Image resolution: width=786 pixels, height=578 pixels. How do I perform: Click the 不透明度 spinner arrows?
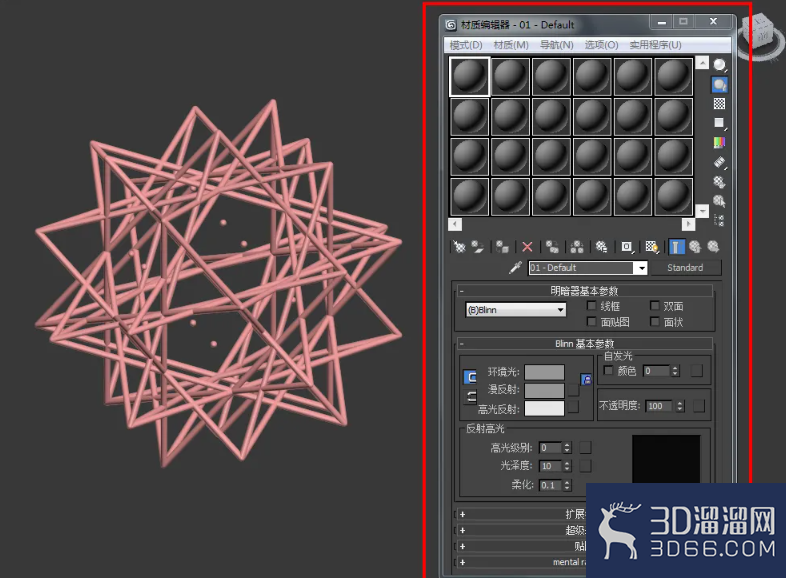tap(680, 406)
